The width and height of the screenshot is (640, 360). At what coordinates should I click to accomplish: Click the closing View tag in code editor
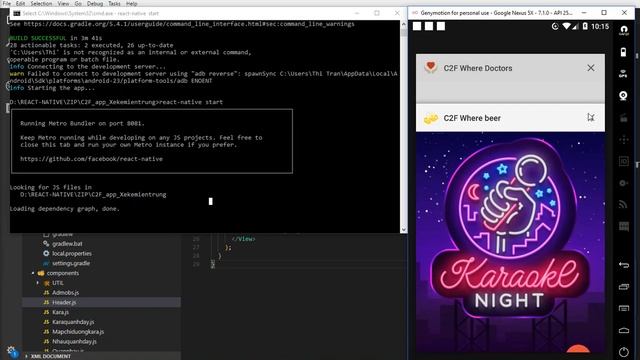pyautogui.click(x=243, y=239)
